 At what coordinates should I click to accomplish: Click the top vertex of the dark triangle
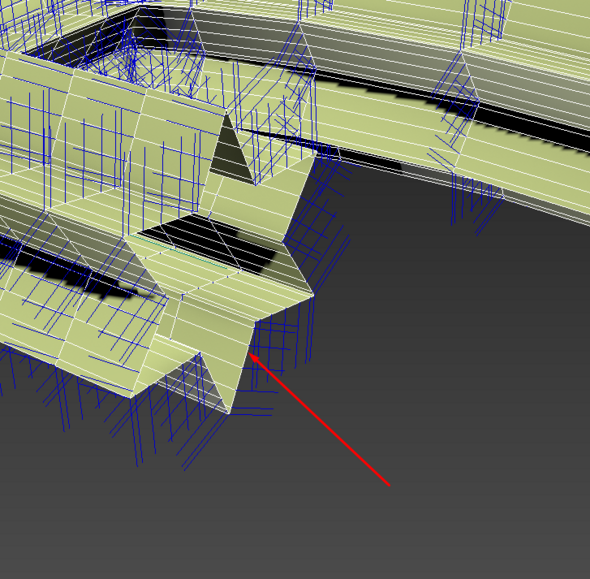(x=226, y=112)
